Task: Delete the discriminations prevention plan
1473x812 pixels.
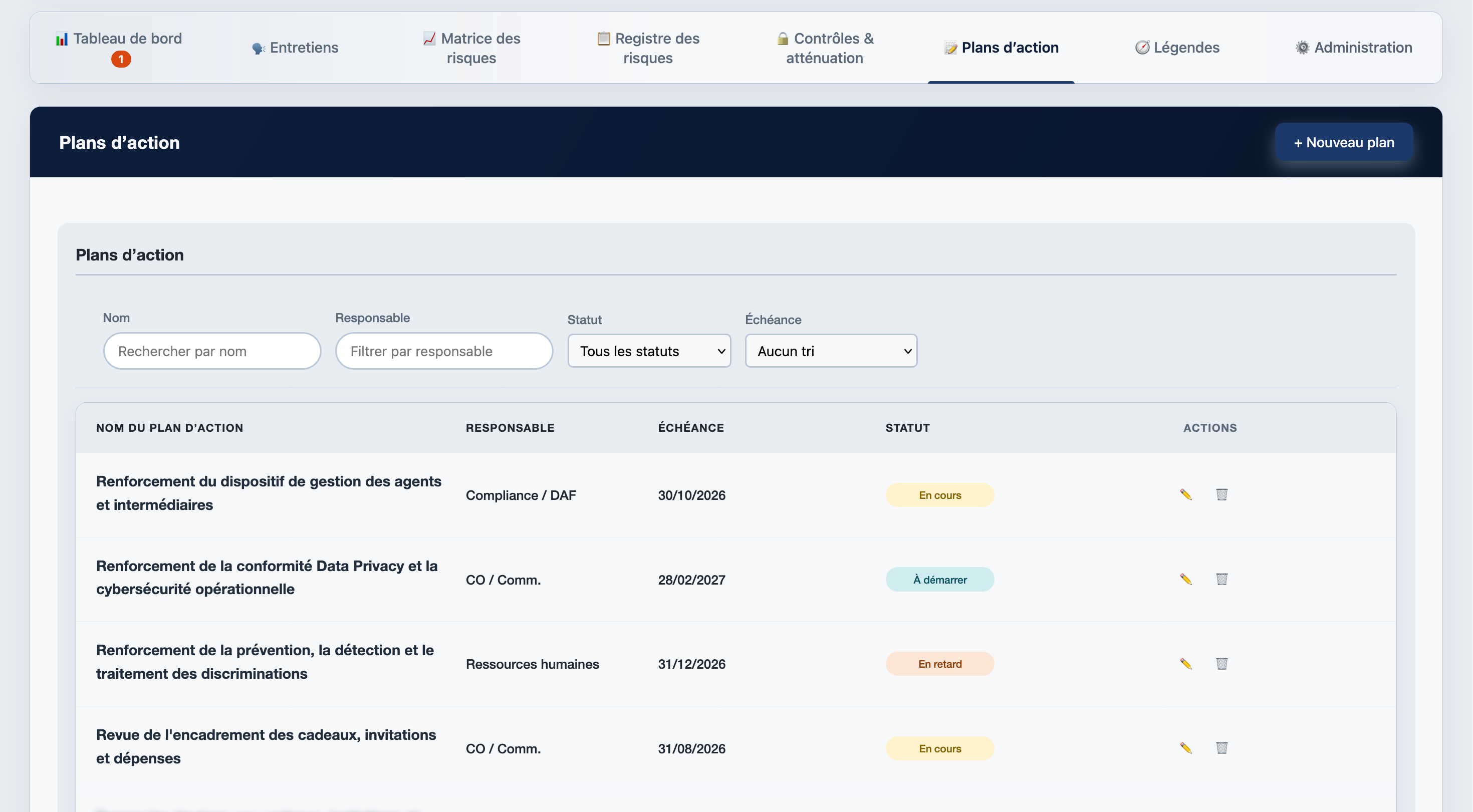Action: pos(1221,664)
